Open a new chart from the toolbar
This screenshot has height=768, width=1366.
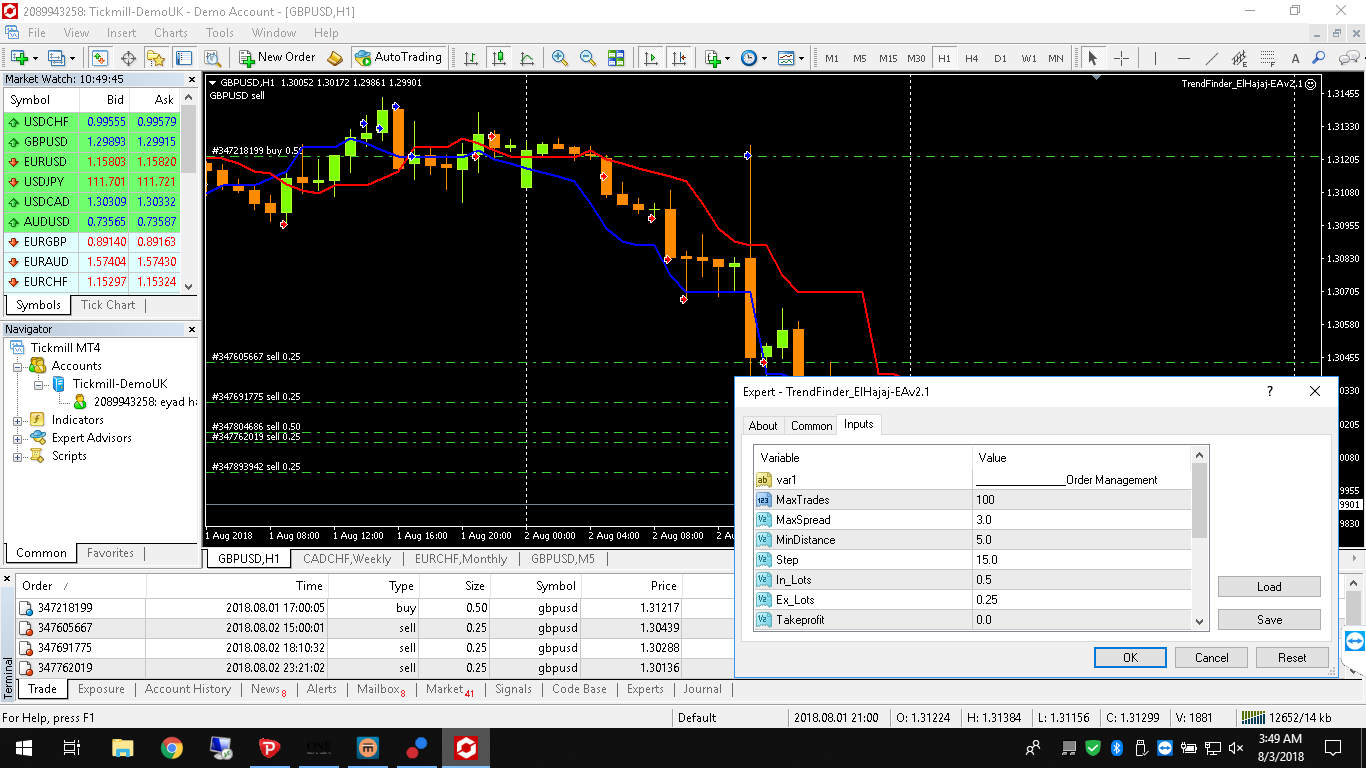(x=19, y=58)
